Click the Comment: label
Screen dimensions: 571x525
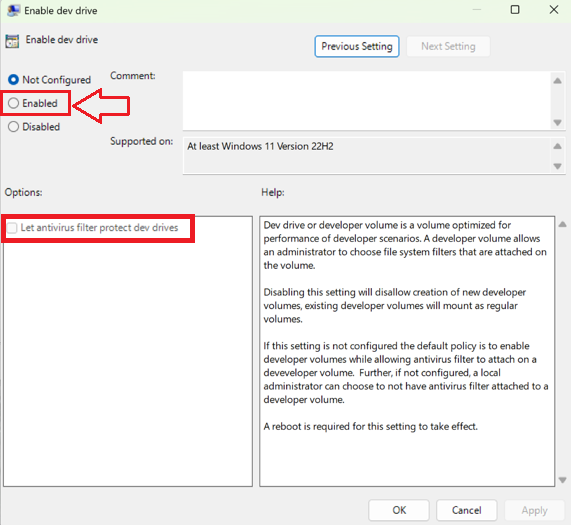133,76
